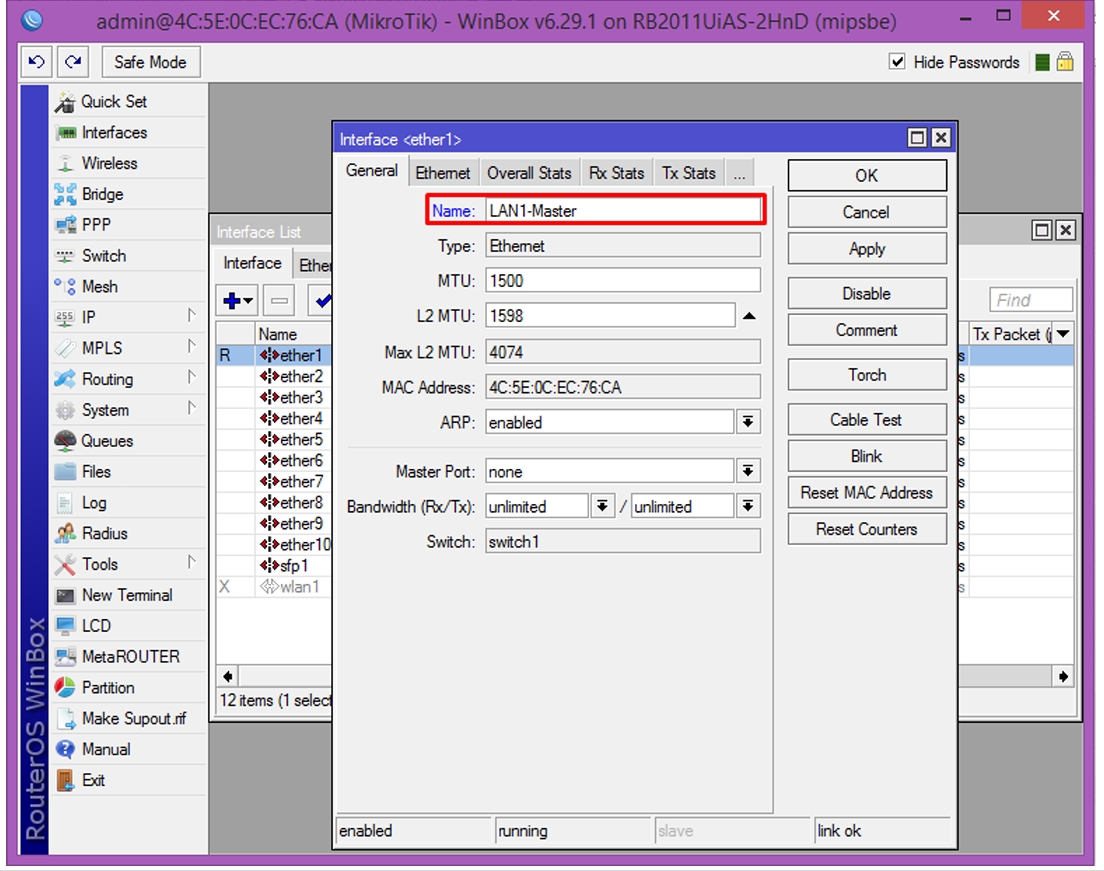Click the Name input field
The image size is (1104, 871).
click(622, 211)
